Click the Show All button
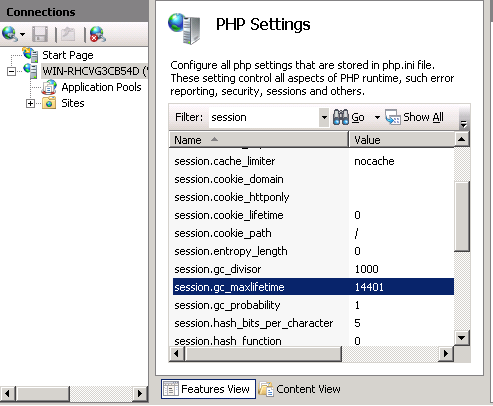The width and height of the screenshot is (493, 406). pyautogui.click(x=414, y=117)
